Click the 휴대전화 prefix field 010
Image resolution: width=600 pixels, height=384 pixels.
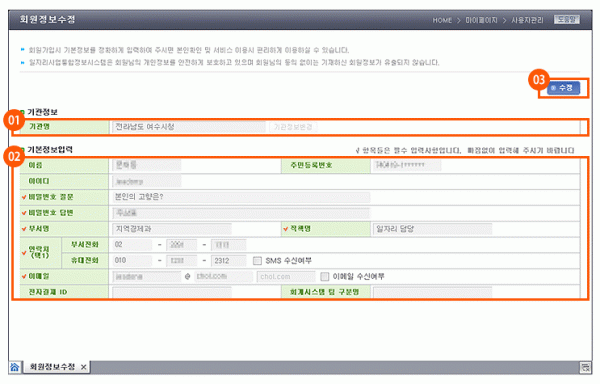point(132,260)
